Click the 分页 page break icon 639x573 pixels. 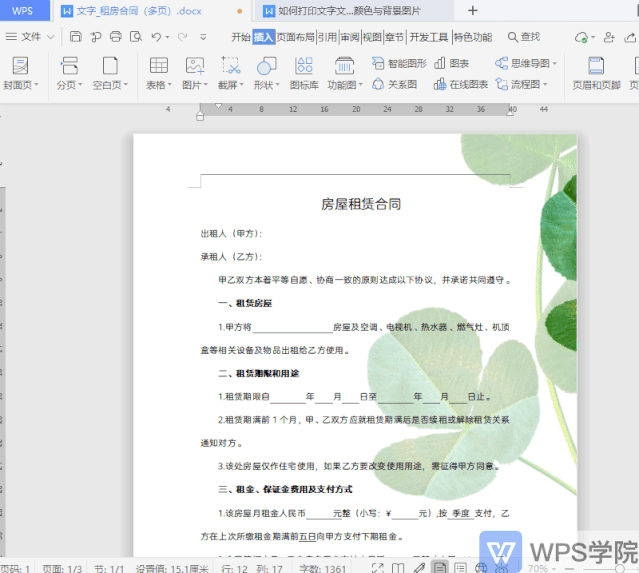[69, 66]
